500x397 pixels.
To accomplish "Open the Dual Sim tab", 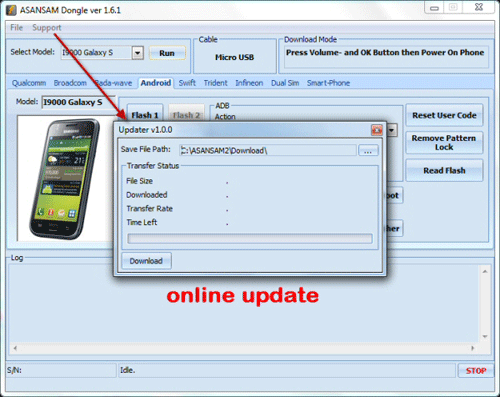I will (x=285, y=83).
